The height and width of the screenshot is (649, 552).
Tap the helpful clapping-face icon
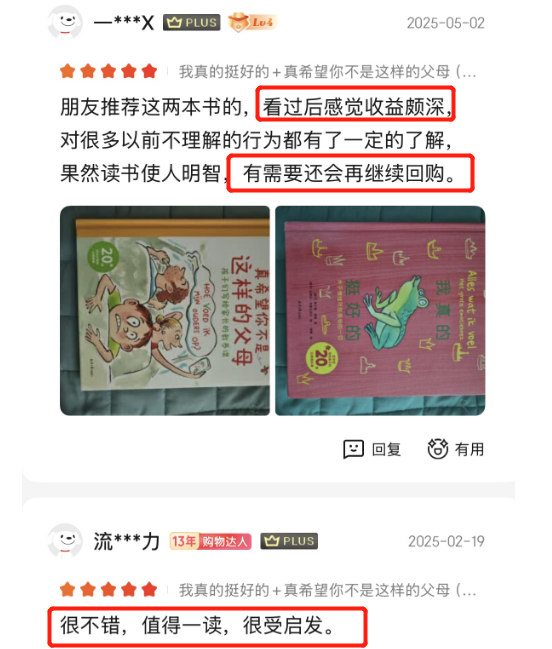click(438, 449)
